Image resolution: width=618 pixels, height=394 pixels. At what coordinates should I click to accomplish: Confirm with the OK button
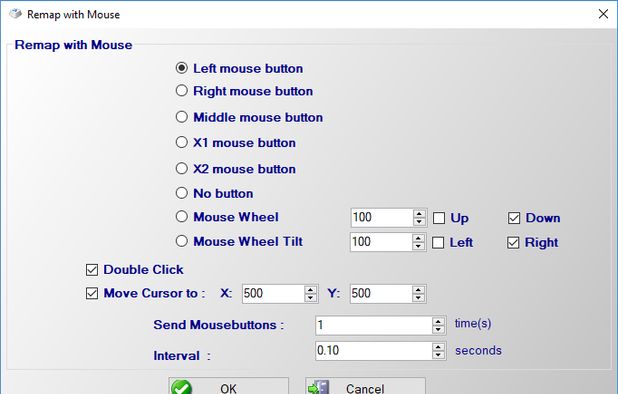229,387
